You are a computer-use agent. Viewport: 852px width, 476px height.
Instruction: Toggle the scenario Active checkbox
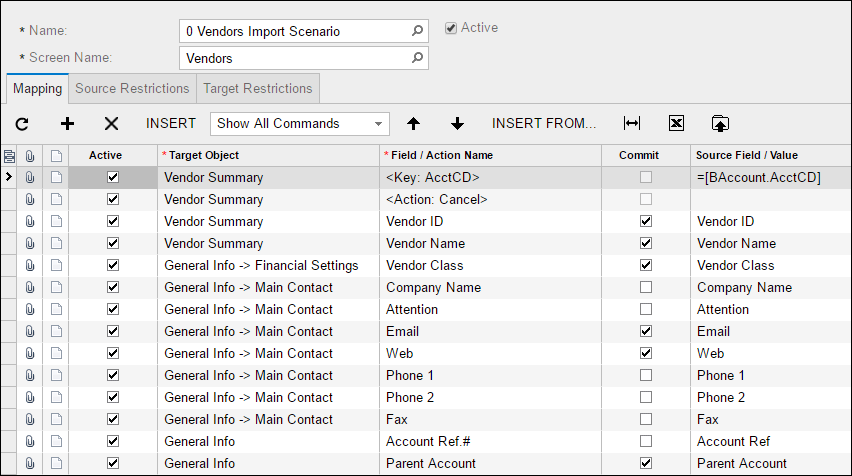click(451, 28)
